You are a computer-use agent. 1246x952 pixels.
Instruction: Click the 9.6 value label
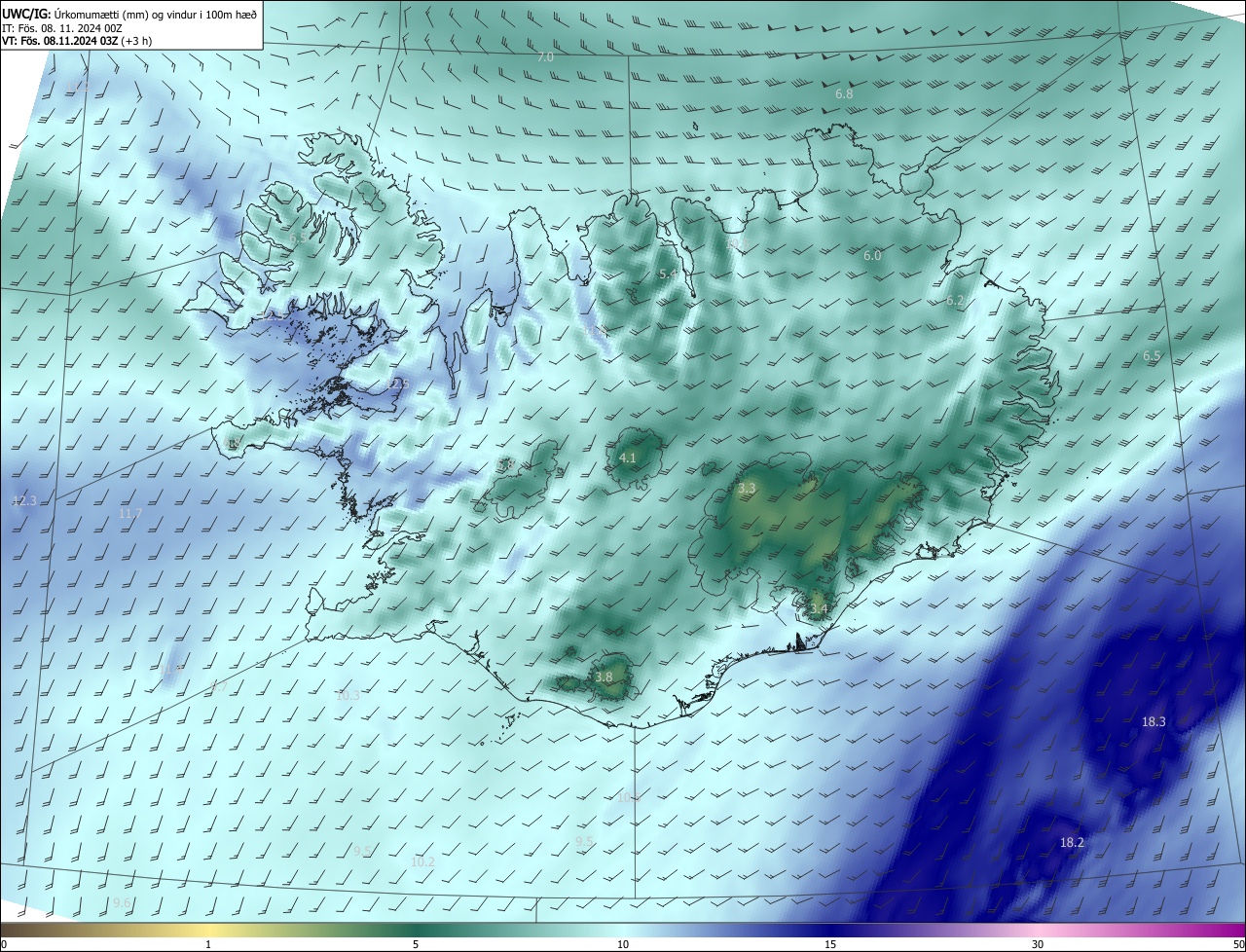pos(121,903)
